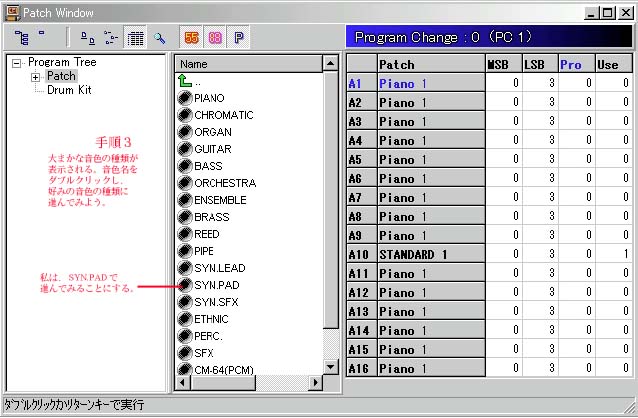Click the horizontal scrollbar right arrow

point(315,383)
